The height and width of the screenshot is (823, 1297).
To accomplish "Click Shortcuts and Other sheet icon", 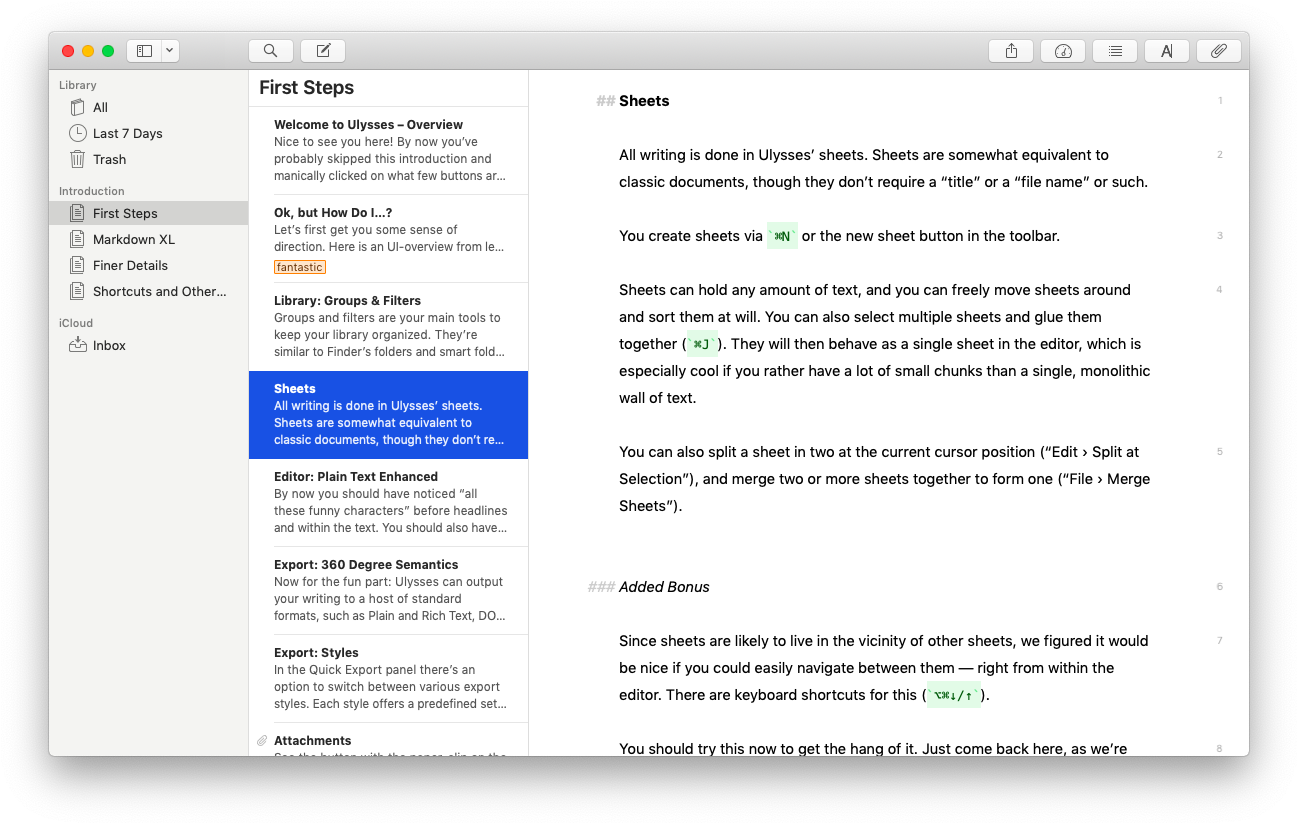I will tap(77, 291).
